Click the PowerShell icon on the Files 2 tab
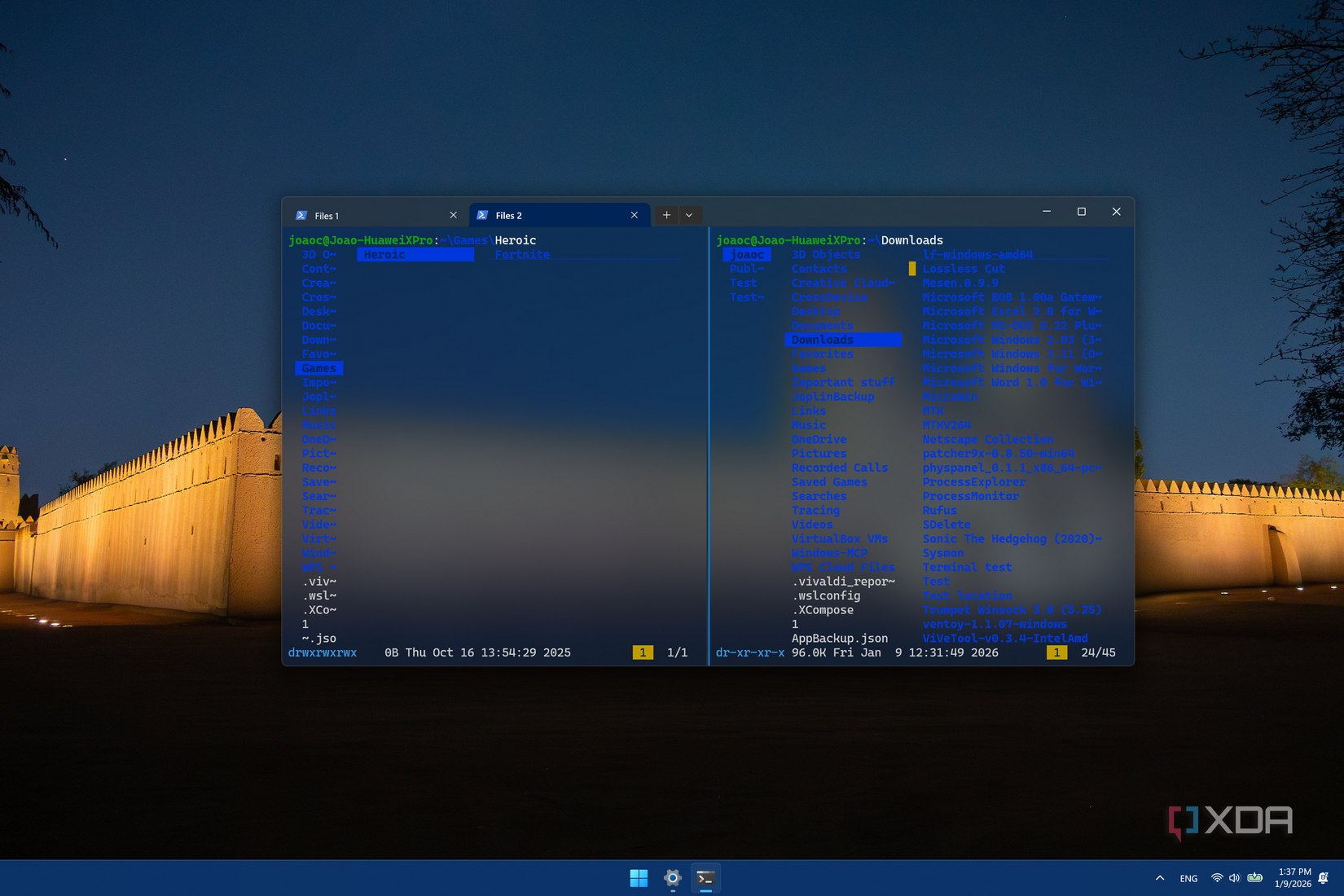This screenshot has width=1344, height=896. click(x=483, y=215)
